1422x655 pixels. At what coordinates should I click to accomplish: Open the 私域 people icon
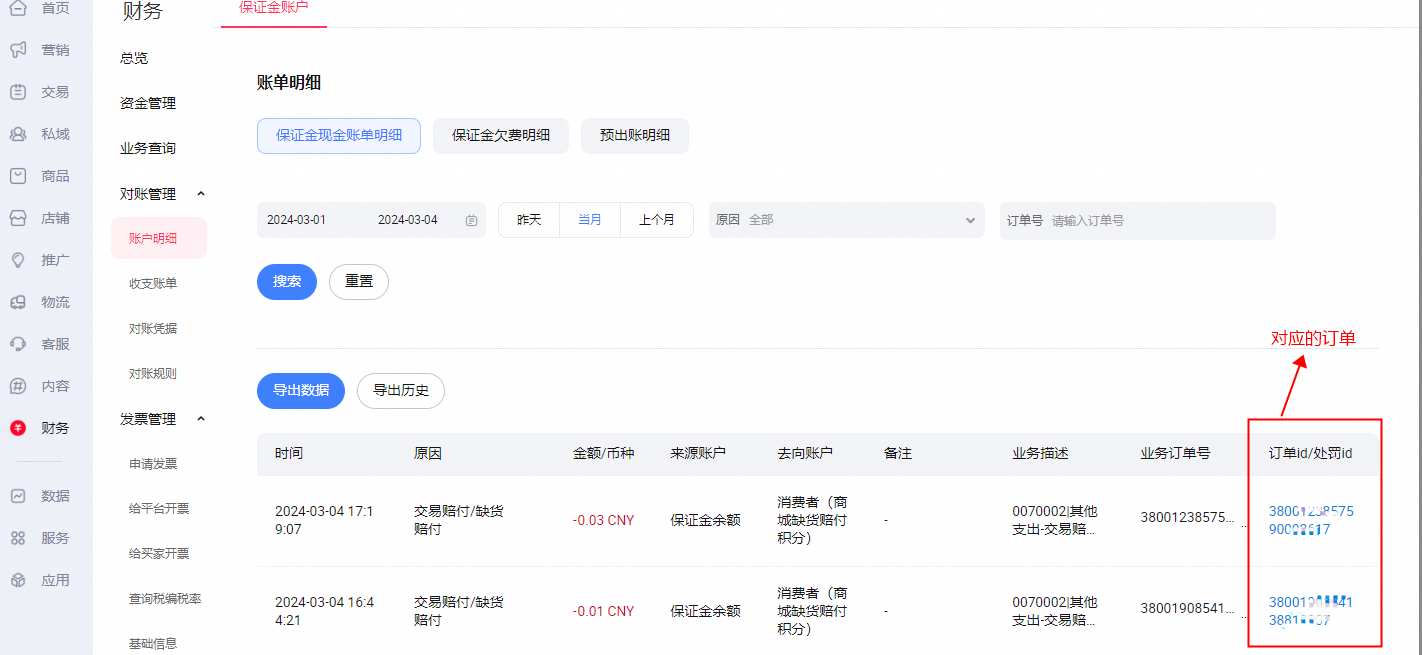18,134
